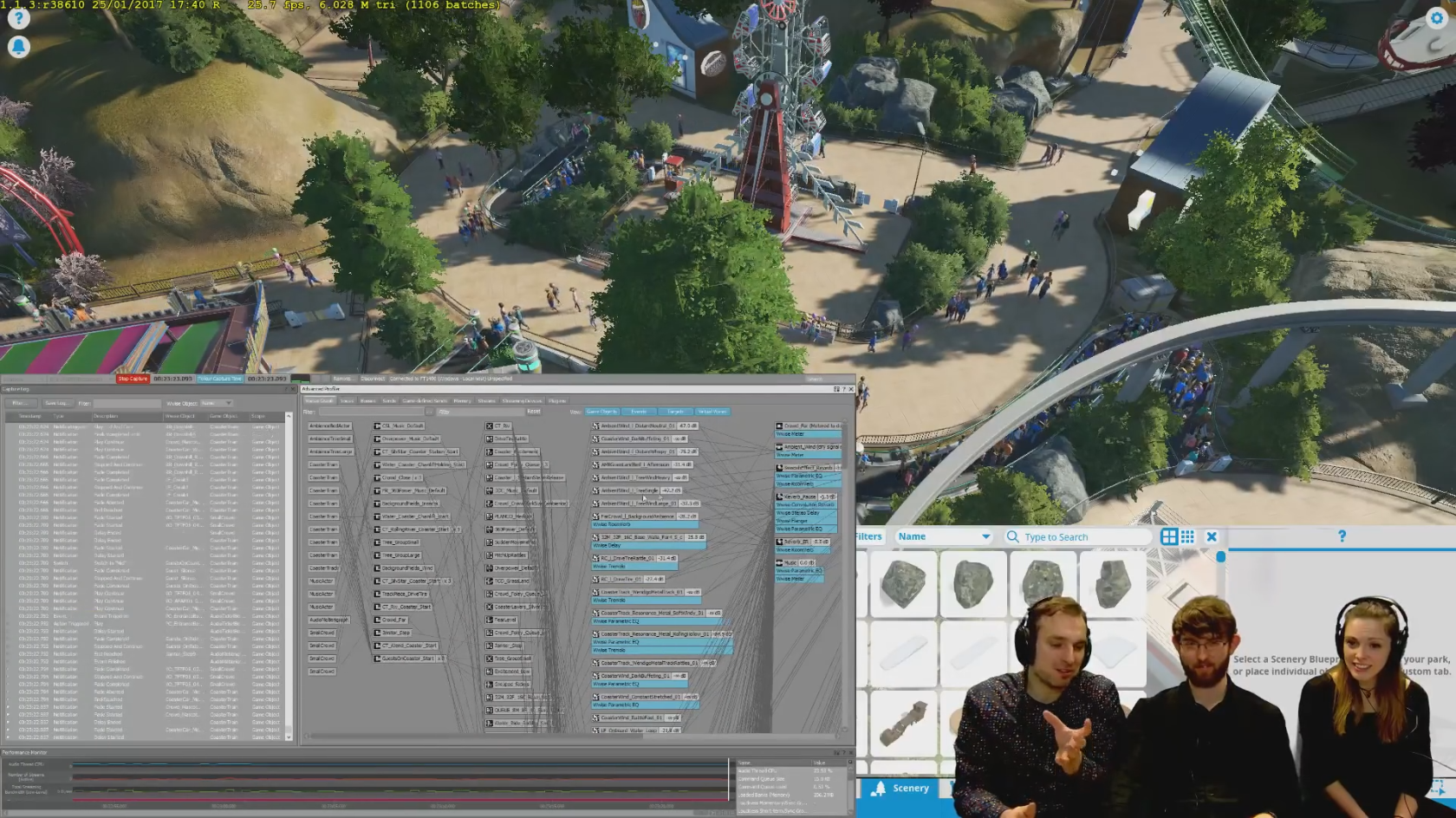
Task: Open the game help question mark icon
Action: 18,17
